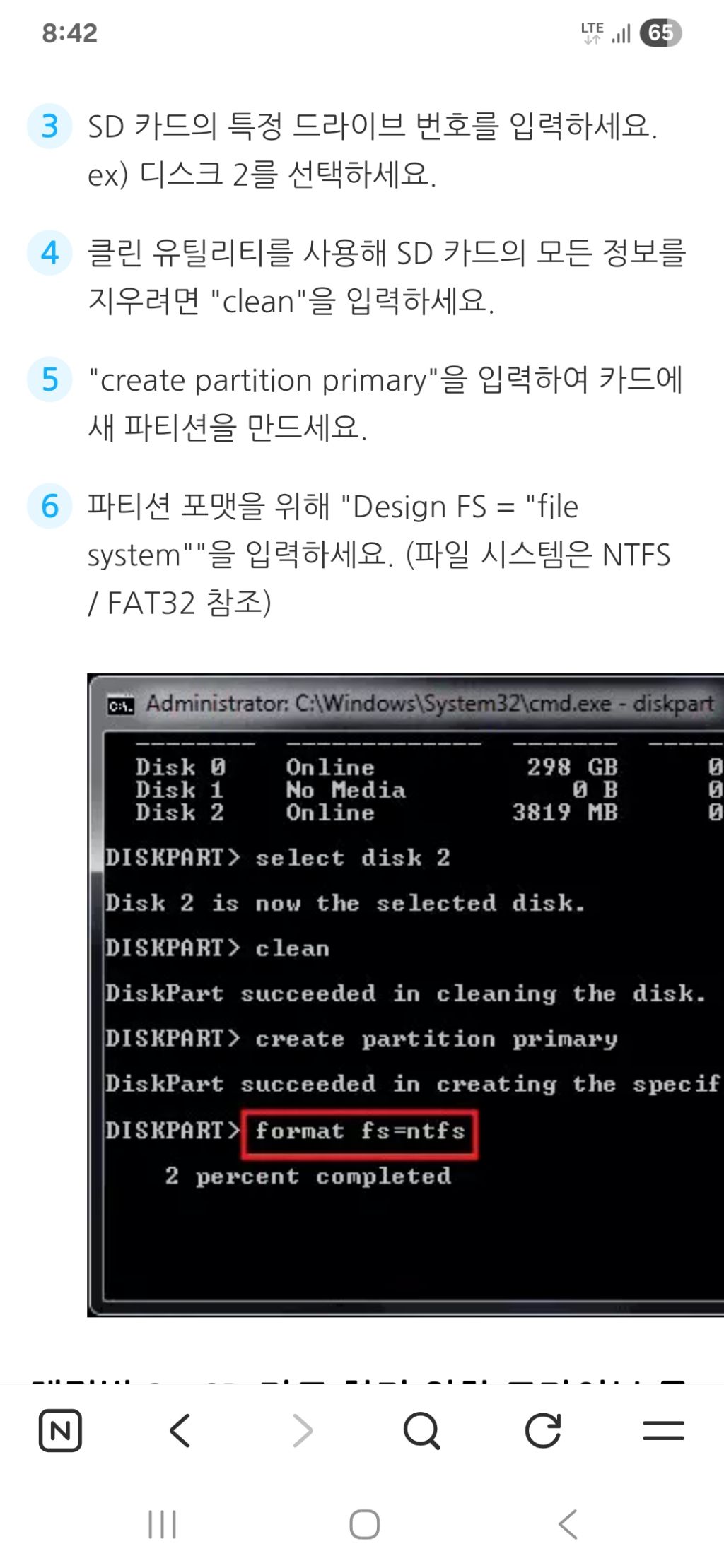Tap step number 4 circle

tap(49, 252)
